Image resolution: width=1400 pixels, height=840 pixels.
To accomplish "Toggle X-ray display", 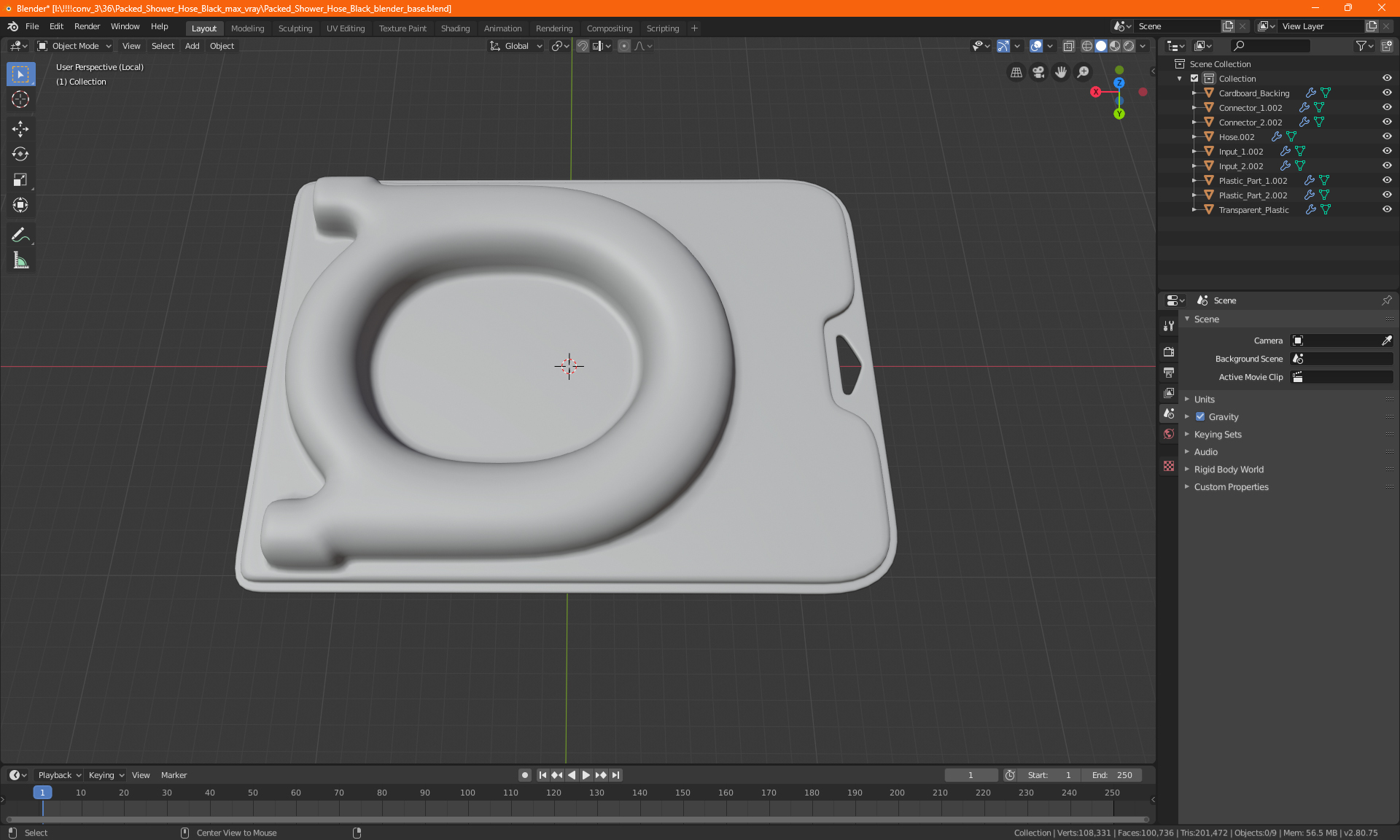I will (x=1069, y=46).
